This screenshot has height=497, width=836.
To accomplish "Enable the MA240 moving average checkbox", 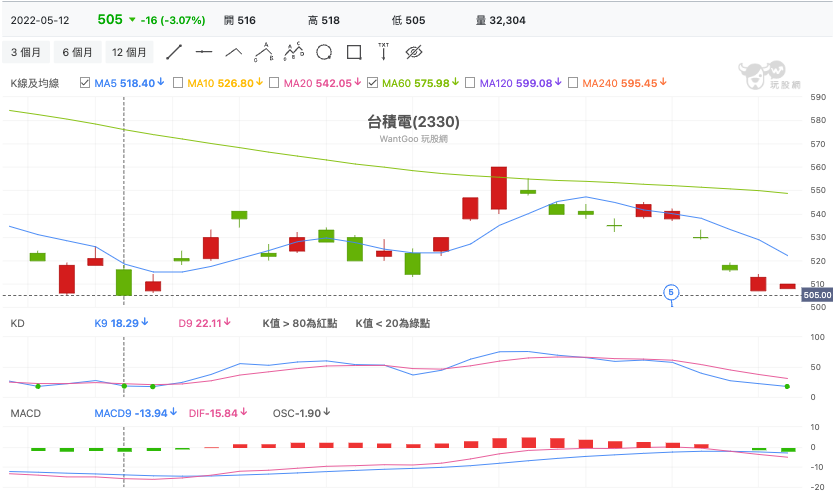I will coord(573,83).
